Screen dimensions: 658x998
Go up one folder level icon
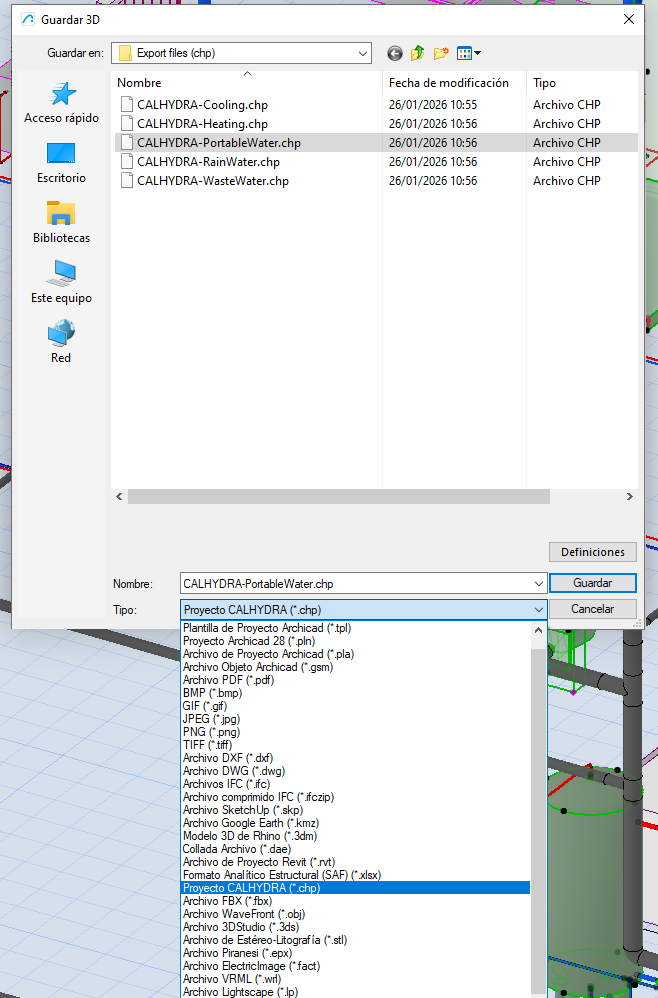(x=417, y=53)
